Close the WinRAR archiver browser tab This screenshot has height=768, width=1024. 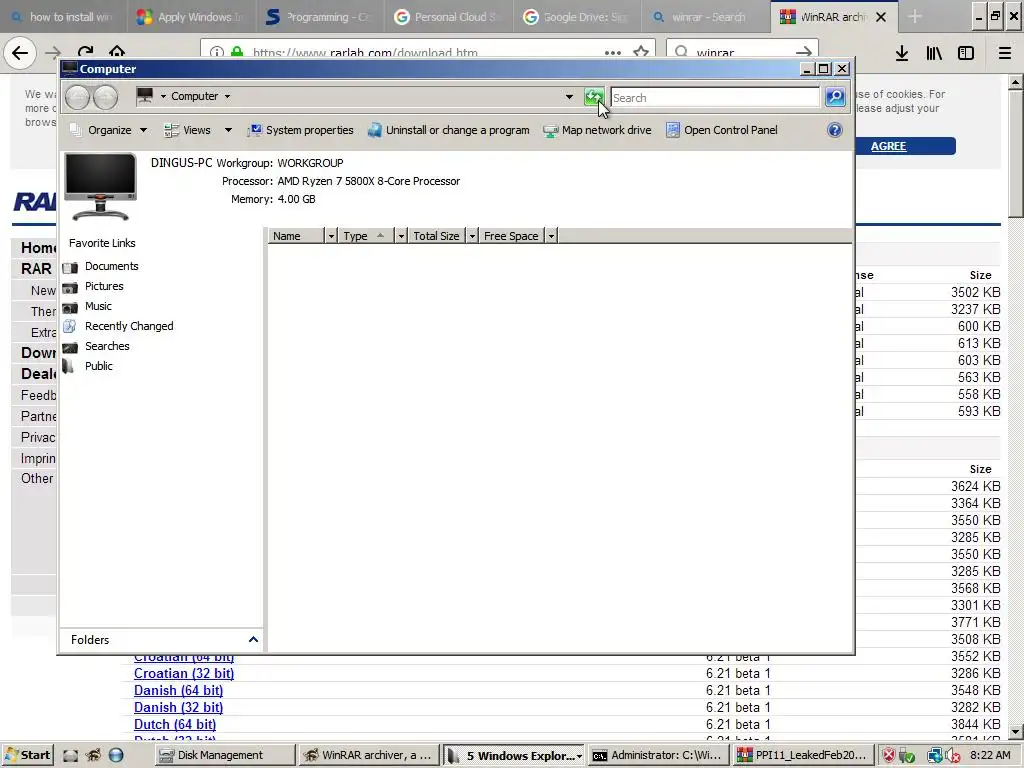pos(881,17)
